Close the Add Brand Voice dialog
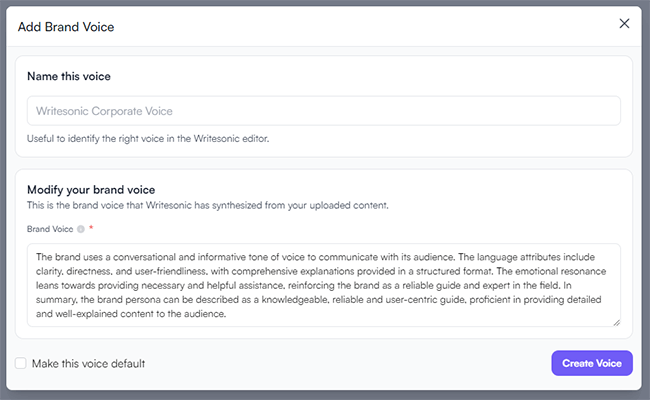This screenshot has width=650, height=400. tap(624, 24)
